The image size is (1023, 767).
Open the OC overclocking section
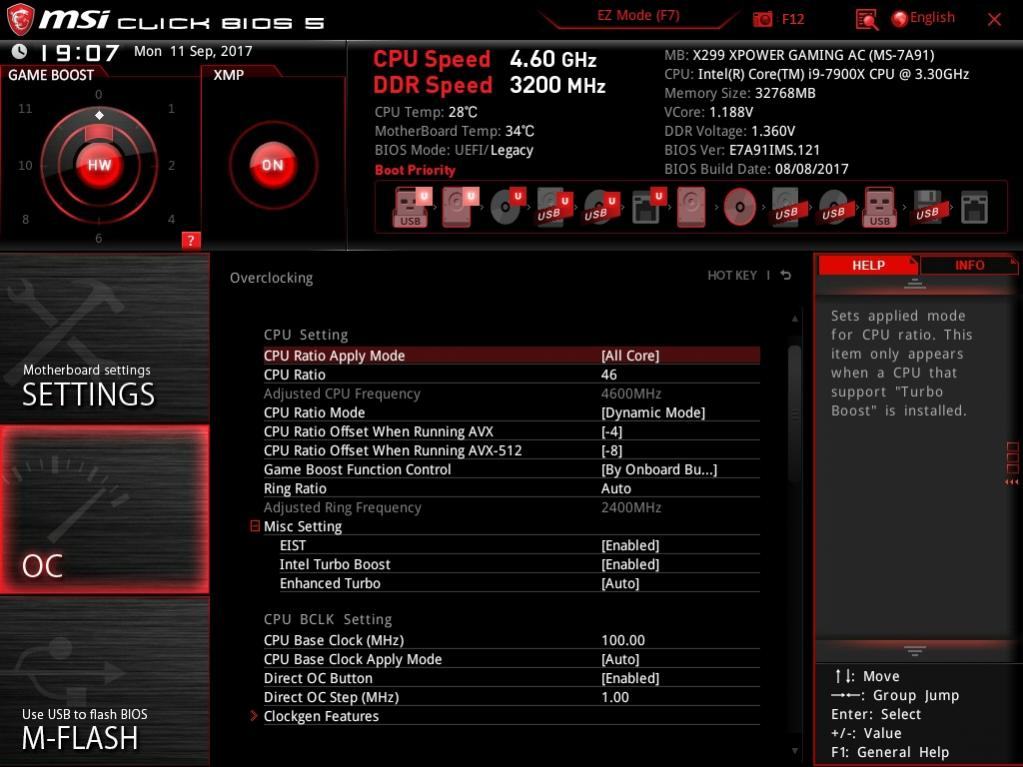click(104, 509)
